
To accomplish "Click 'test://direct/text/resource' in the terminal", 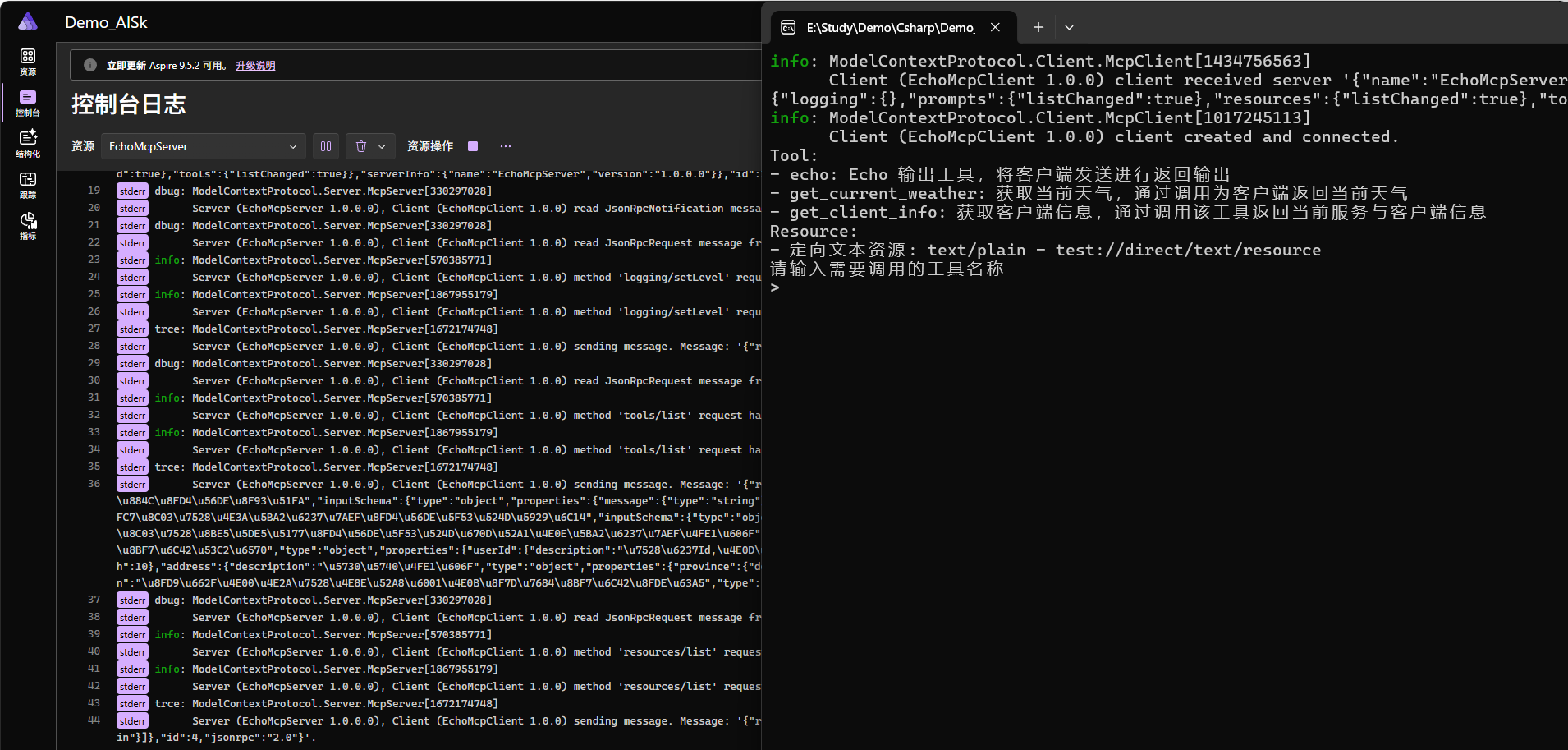I will click(1189, 250).
